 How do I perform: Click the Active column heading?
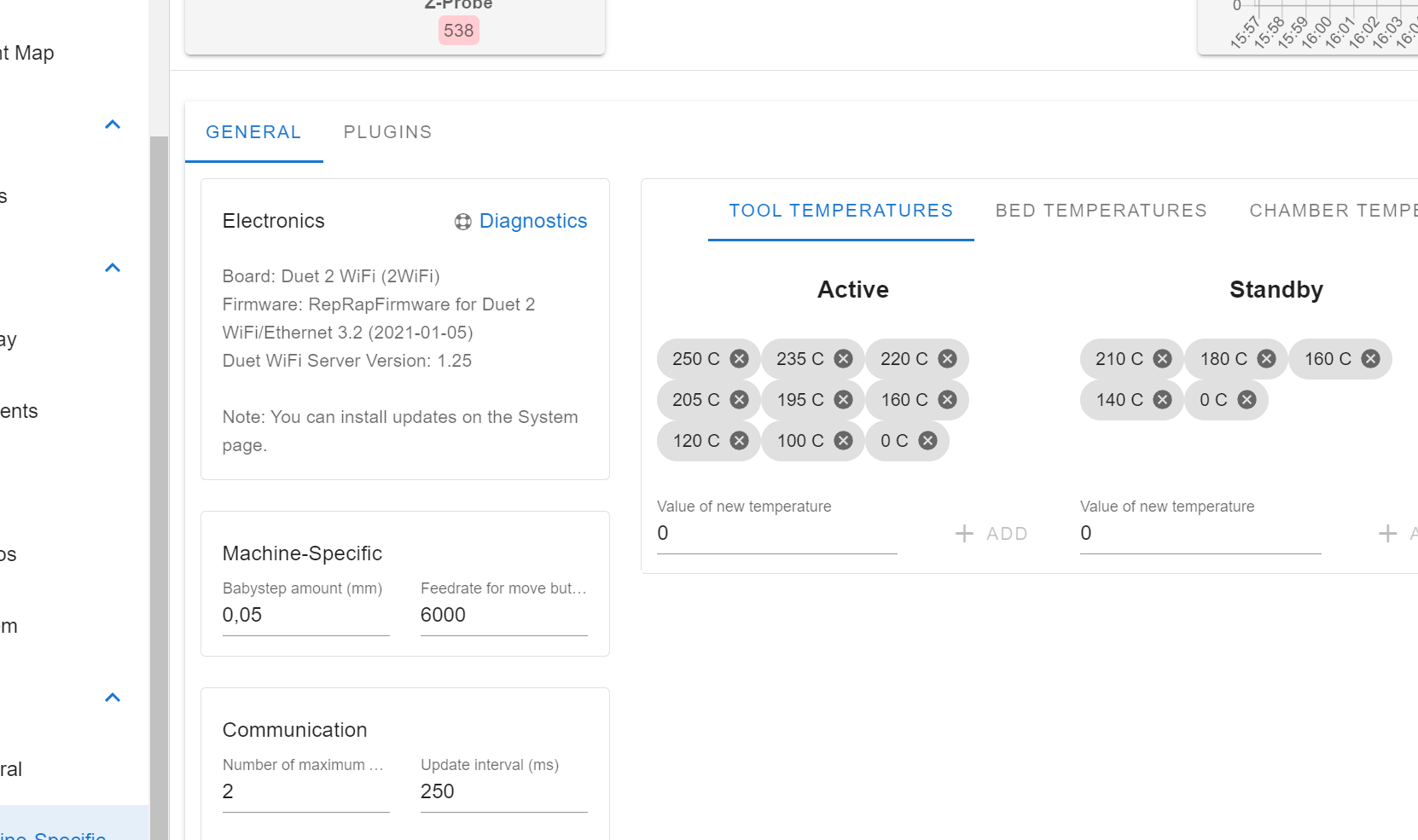(x=853, y=290)
